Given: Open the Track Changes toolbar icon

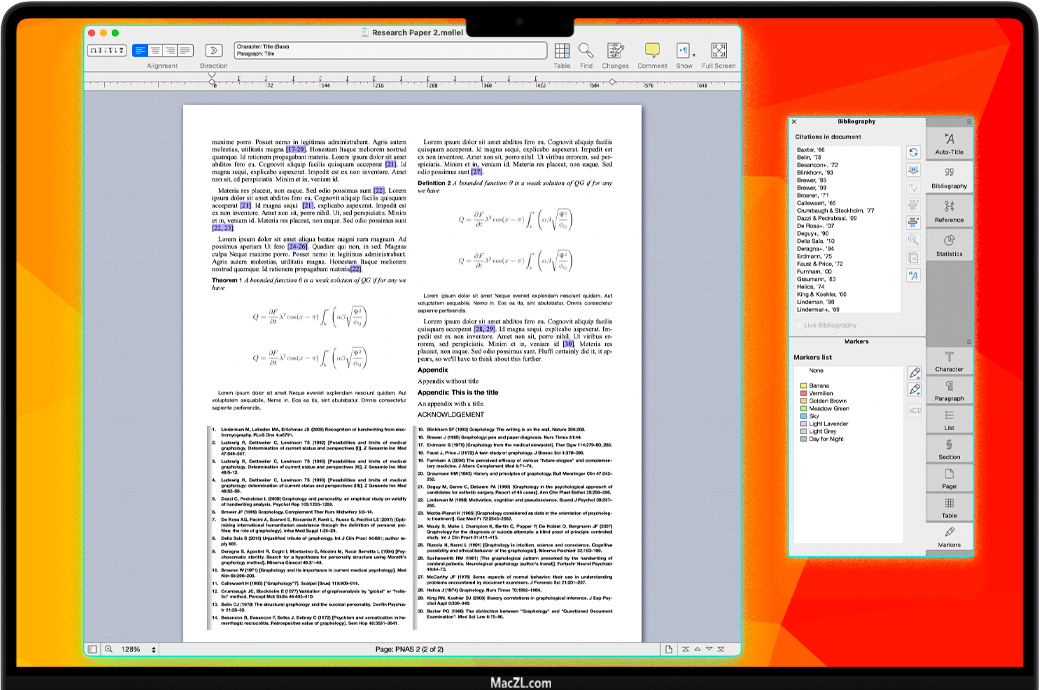Looking at the screenshot, I should point(615,51).
